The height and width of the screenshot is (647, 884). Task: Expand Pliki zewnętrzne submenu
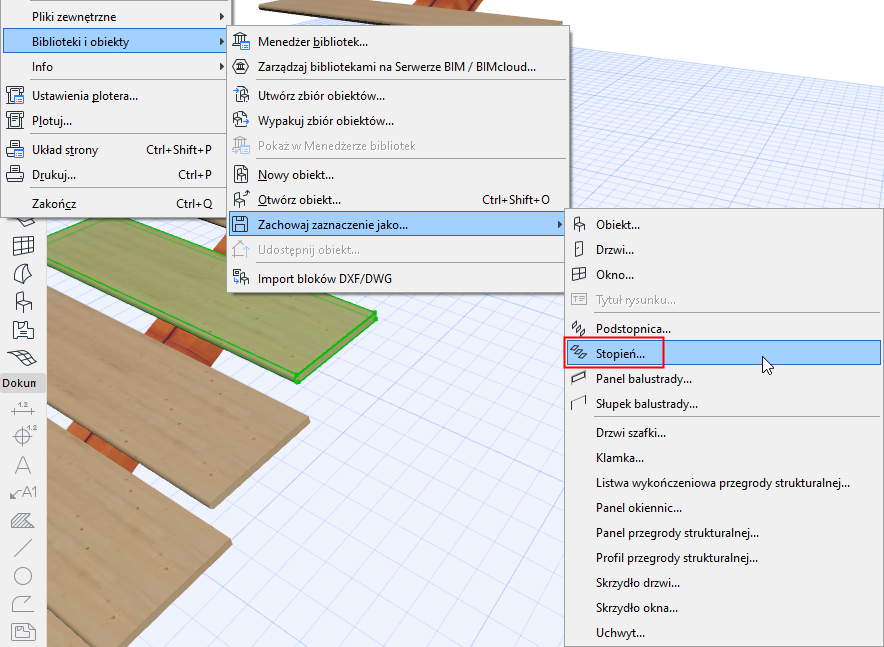[114, 17]
